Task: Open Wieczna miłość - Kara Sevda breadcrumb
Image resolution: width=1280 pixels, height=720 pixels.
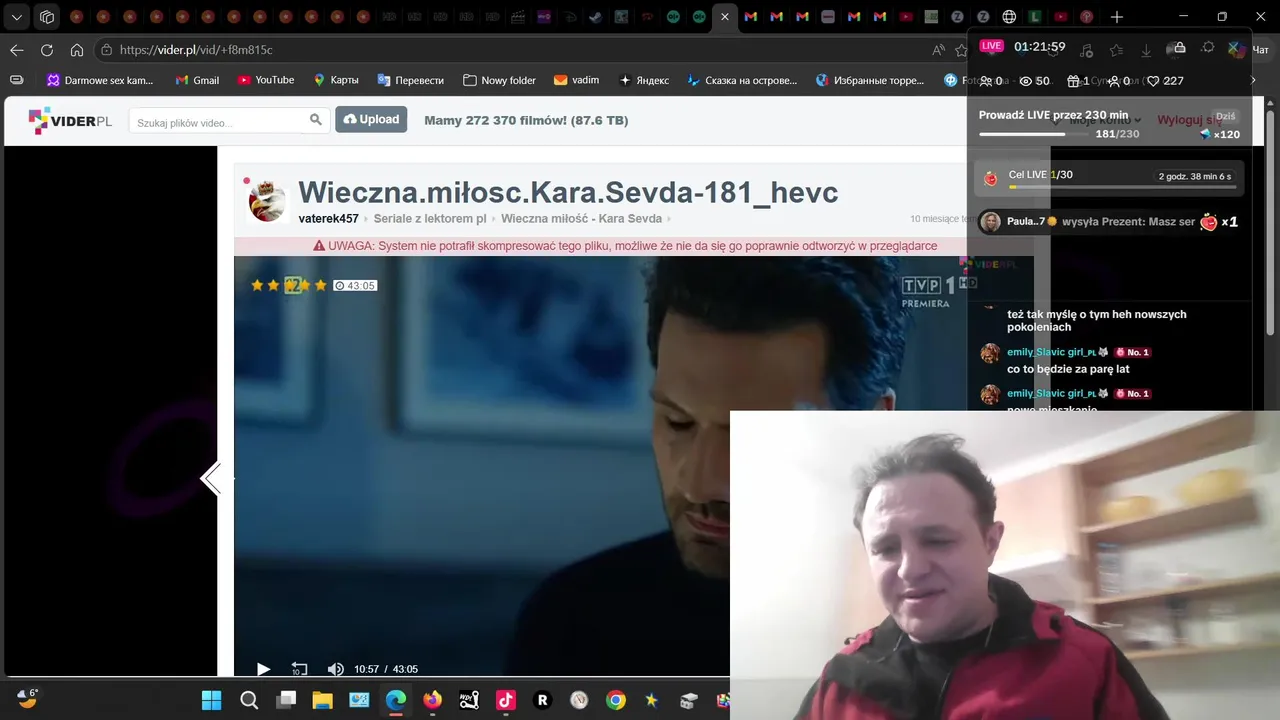Action: pos(581,219)
